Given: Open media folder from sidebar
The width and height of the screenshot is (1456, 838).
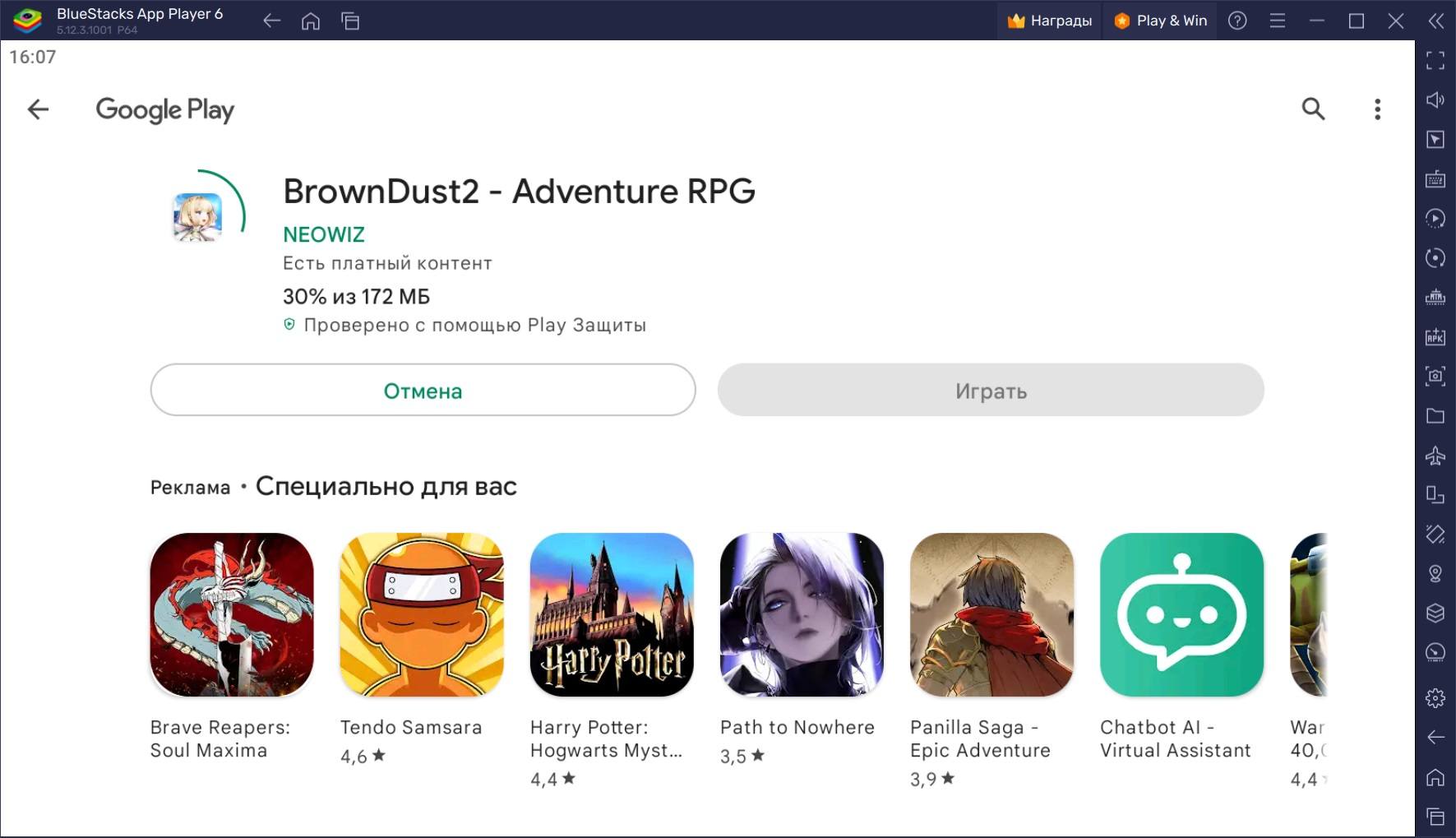Looking at the screenshot, I should 1435,415.
